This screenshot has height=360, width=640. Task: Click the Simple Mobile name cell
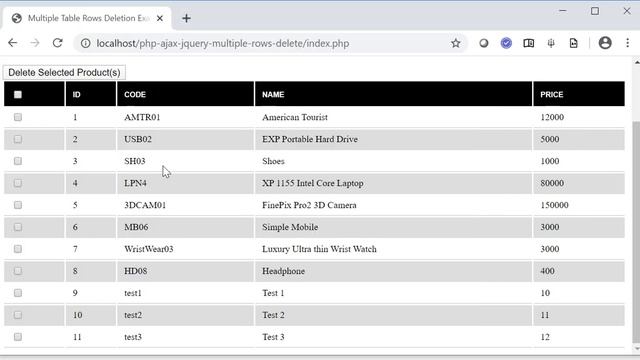tap(393, 227)
